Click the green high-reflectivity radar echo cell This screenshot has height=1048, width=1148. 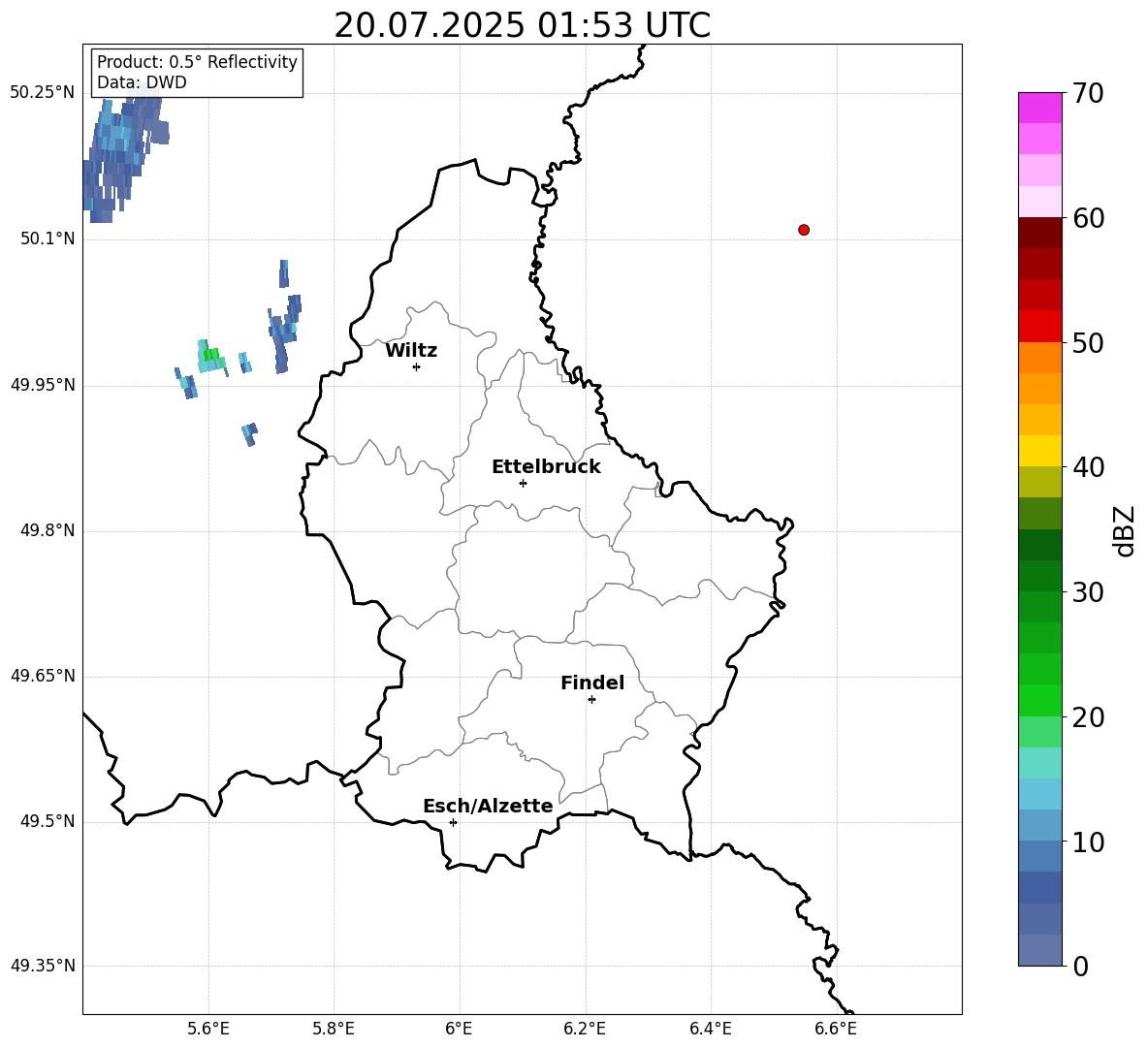point(210,355)
